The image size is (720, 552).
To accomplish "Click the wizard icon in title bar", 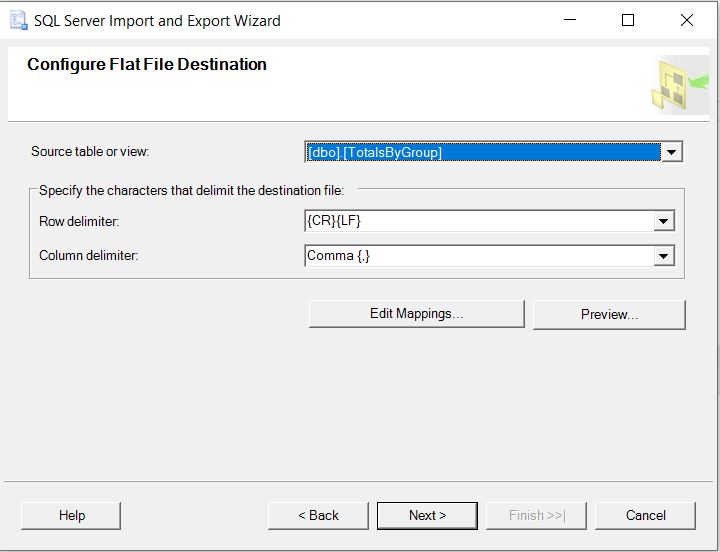I will pyautogui.click(x=18, y=20).
